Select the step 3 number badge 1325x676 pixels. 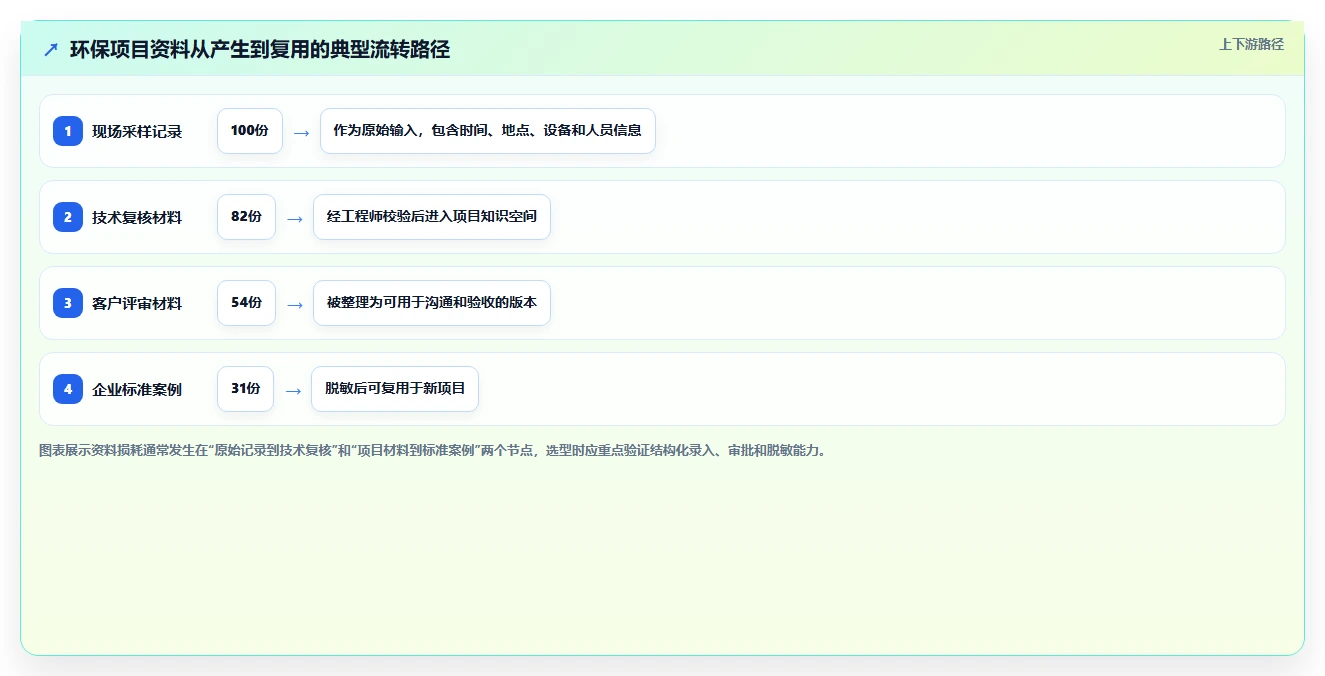[x=68, y=303]
